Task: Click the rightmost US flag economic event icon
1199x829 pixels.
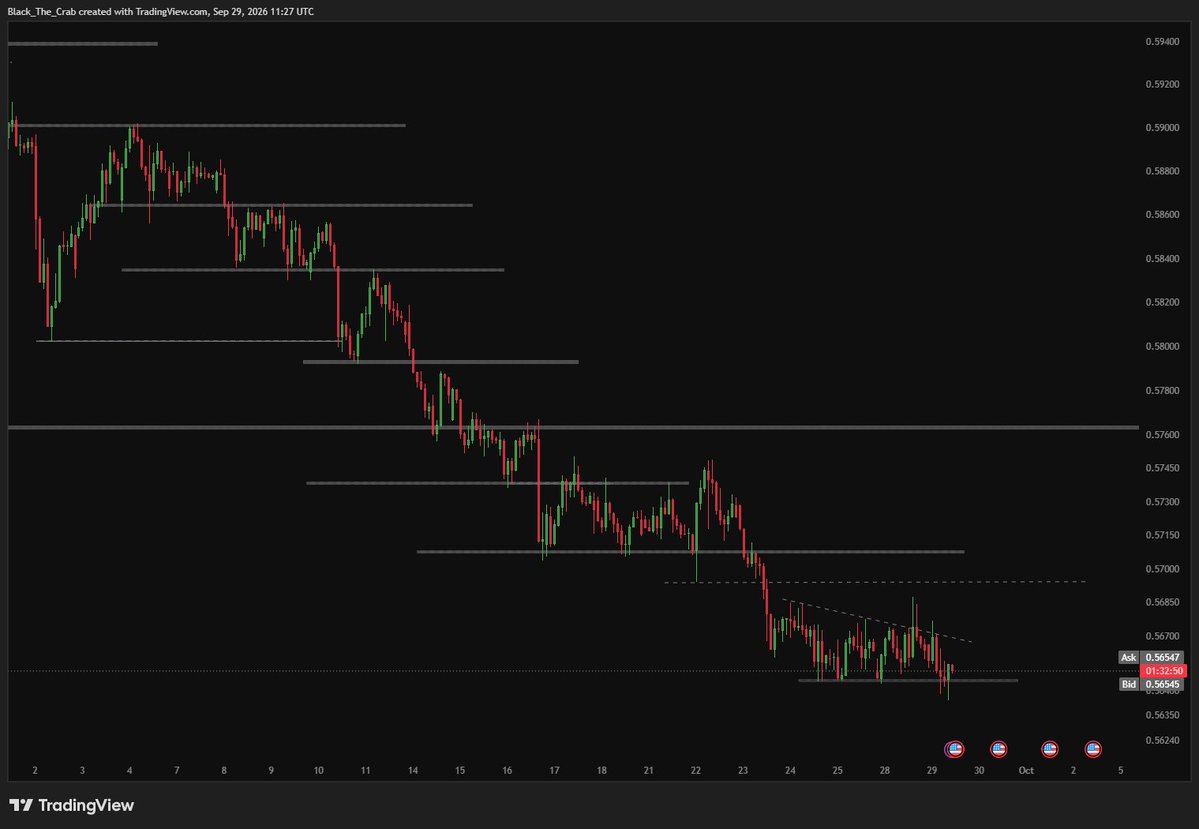Action: coord(1093,749)
